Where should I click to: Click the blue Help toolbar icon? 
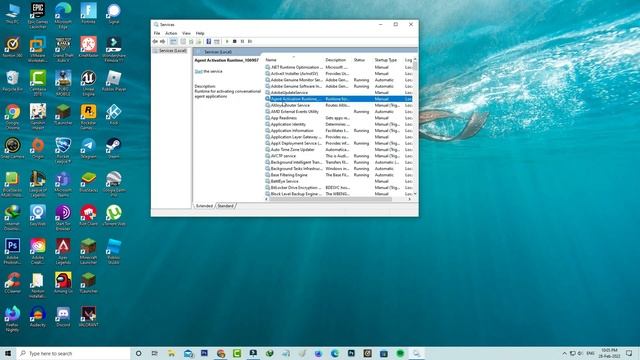(209, 41)
